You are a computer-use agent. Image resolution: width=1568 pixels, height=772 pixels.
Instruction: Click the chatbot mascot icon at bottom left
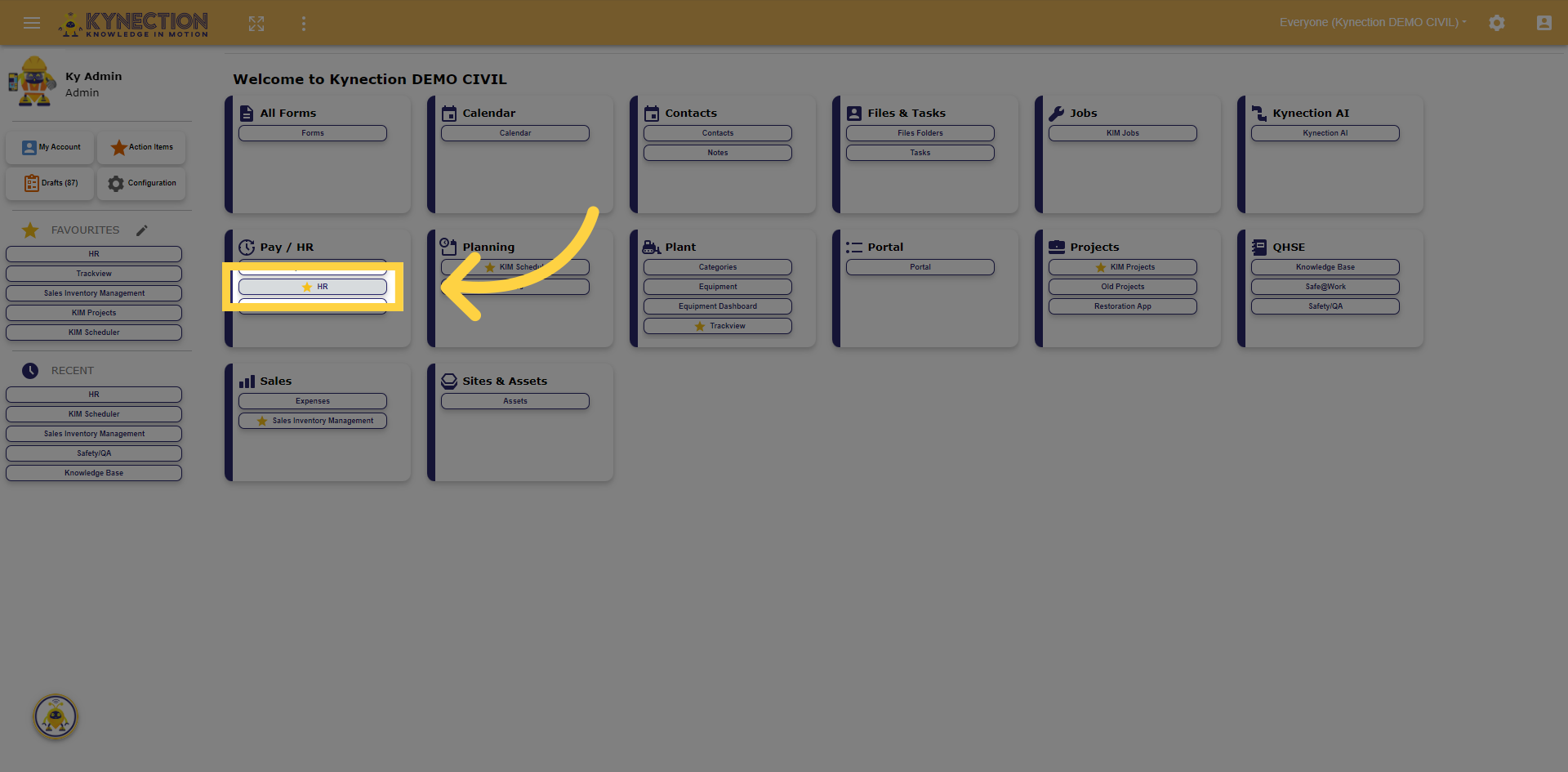pos(55,716)
